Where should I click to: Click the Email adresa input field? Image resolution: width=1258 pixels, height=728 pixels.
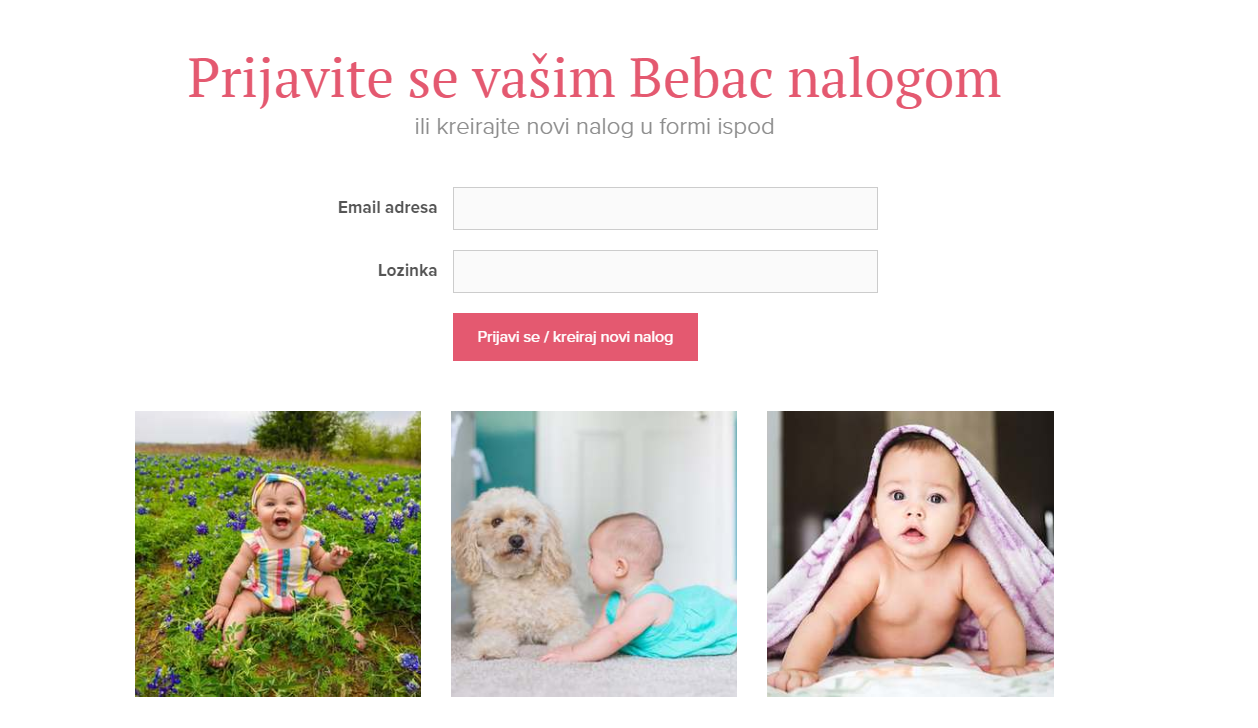tap(665, 208)
